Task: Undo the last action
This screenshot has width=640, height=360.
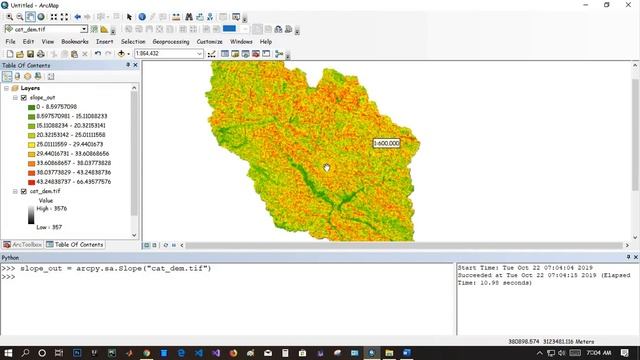Action: [x=98, y=54]
